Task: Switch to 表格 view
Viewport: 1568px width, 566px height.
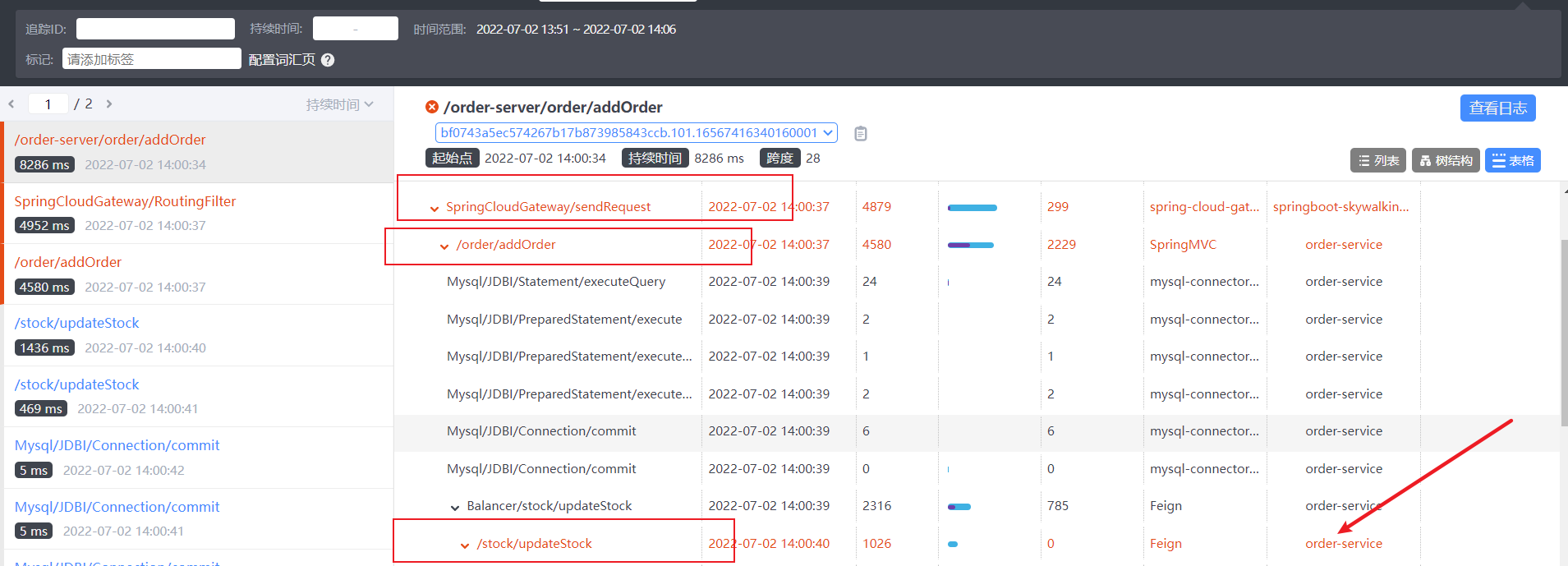Action: coord(1513,160)
